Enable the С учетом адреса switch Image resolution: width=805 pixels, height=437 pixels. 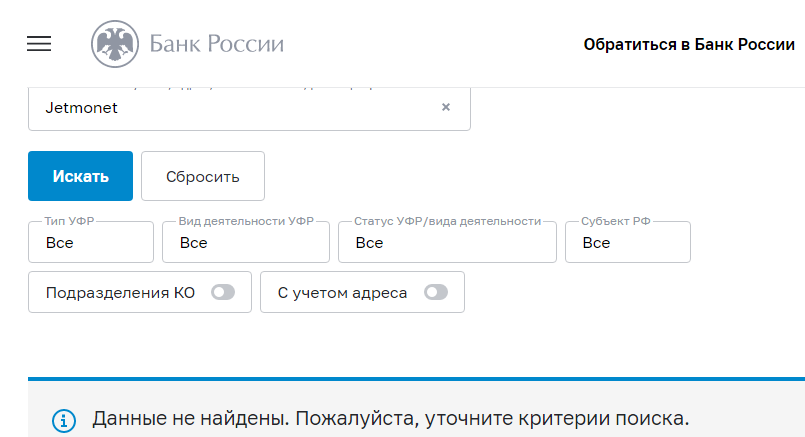point(436,292)
